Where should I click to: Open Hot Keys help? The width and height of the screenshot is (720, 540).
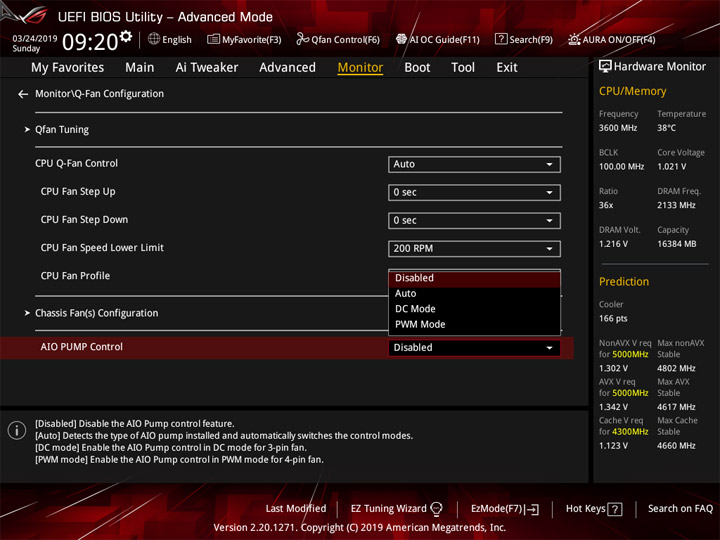click(x=594, y=509)
